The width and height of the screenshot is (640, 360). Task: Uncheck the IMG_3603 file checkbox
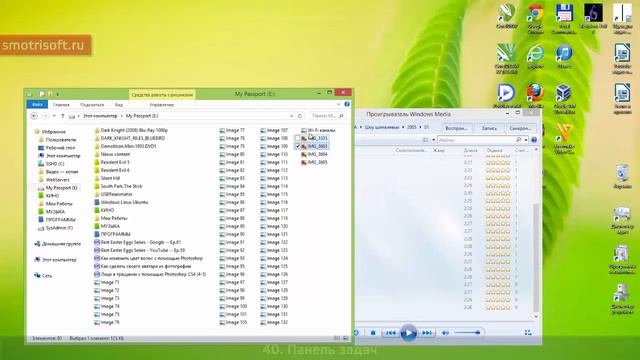pyautogui.click(x=298, y=146)
